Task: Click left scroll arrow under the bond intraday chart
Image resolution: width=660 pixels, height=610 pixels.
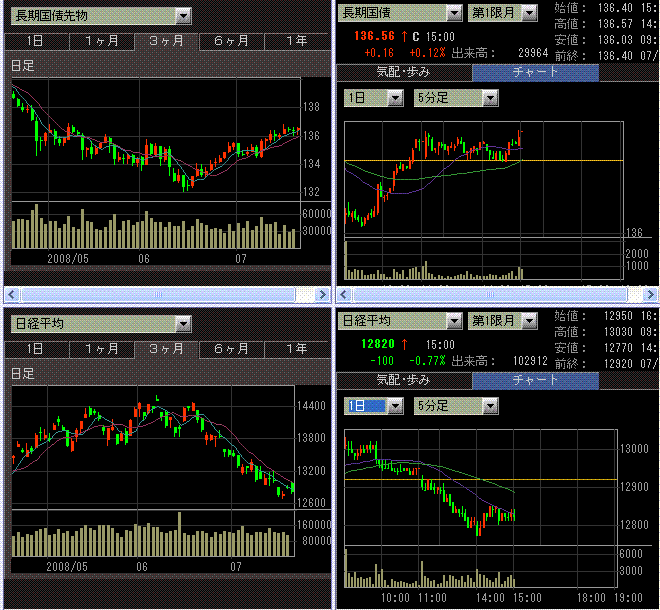Action: (x=343, y=294)
